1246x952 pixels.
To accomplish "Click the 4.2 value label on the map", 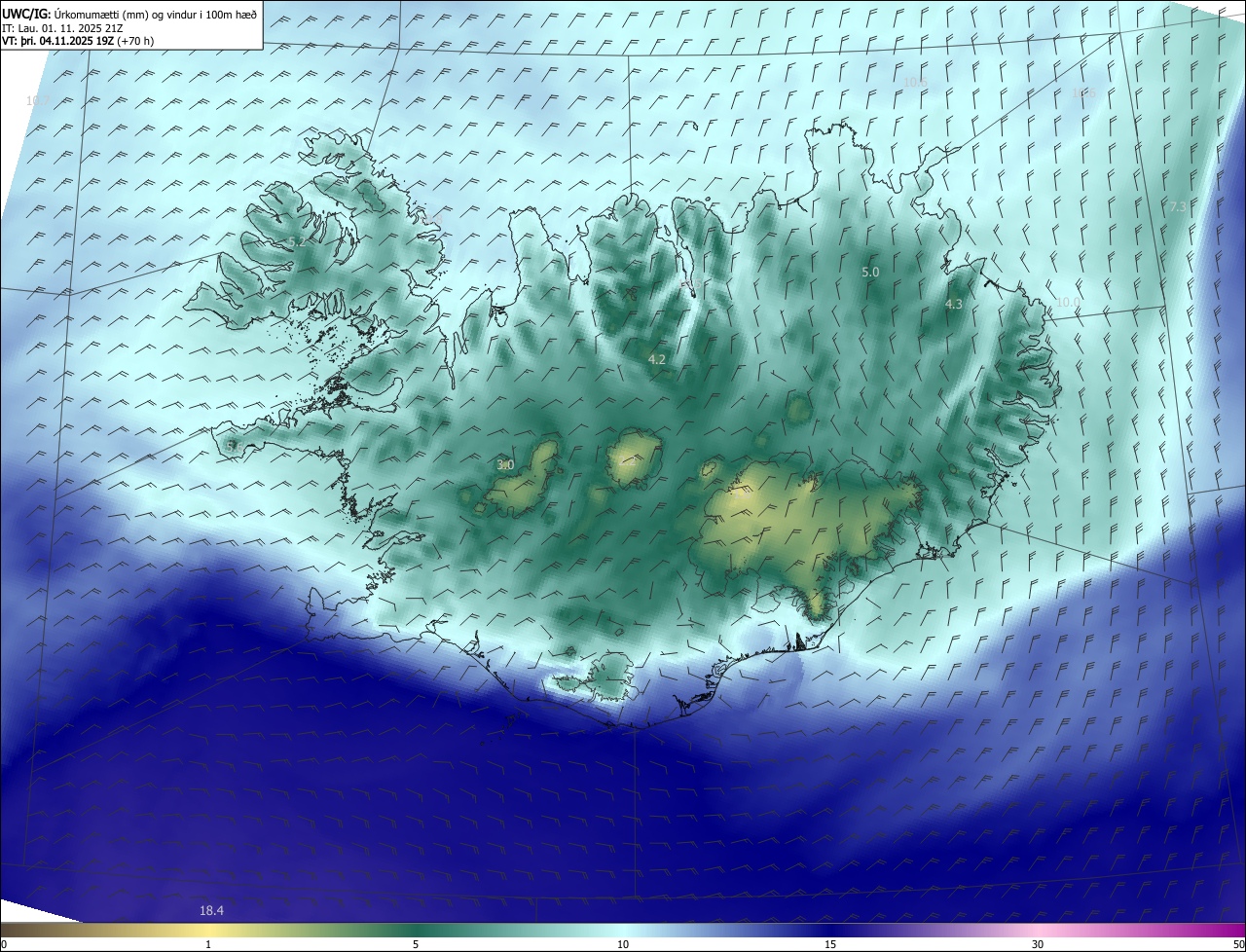I will pyautogui.click(x=657, y=359).
